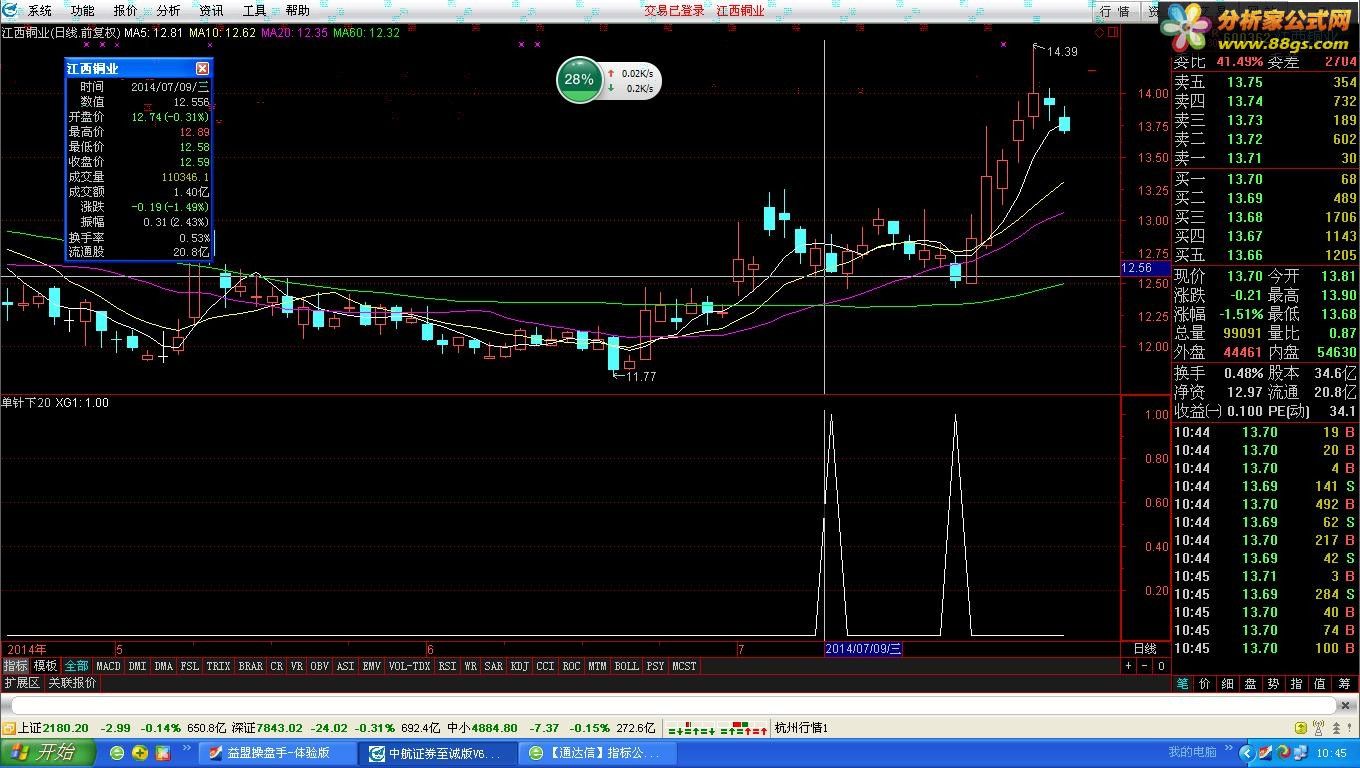Viewport: 1360px width, 768px height.
Task: Select the 全部 indicator tab
Action: pyautogui.click(x=77, y=666)
